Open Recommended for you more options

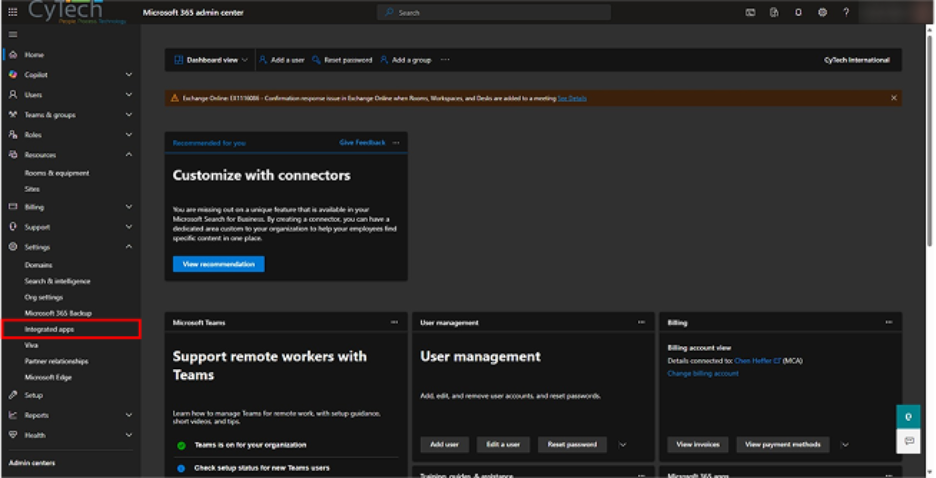(396, 143)
